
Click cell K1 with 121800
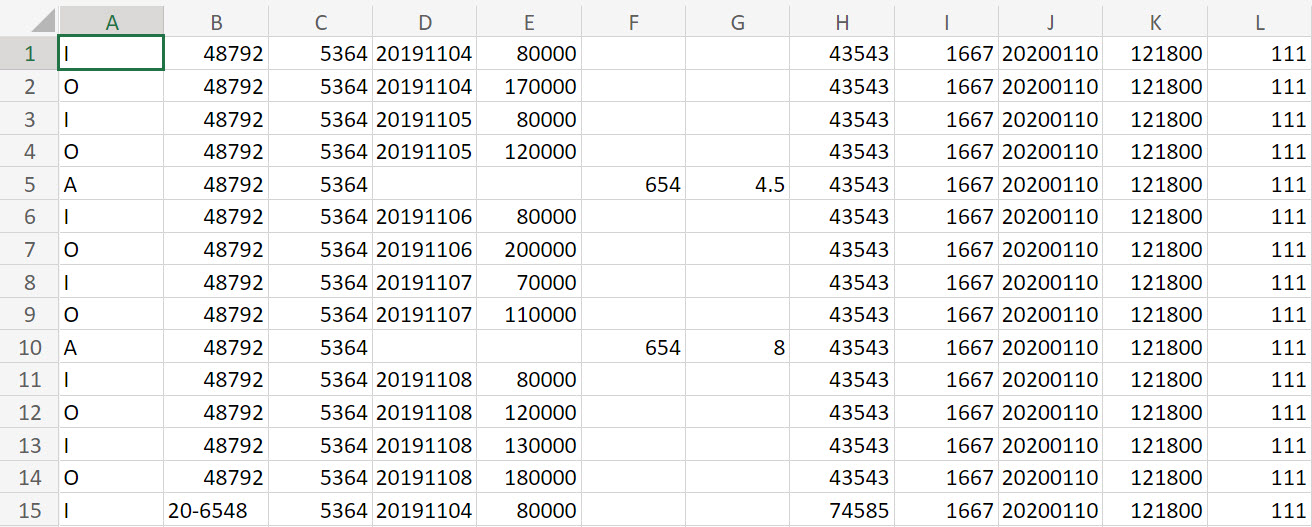coord(1155,54)
